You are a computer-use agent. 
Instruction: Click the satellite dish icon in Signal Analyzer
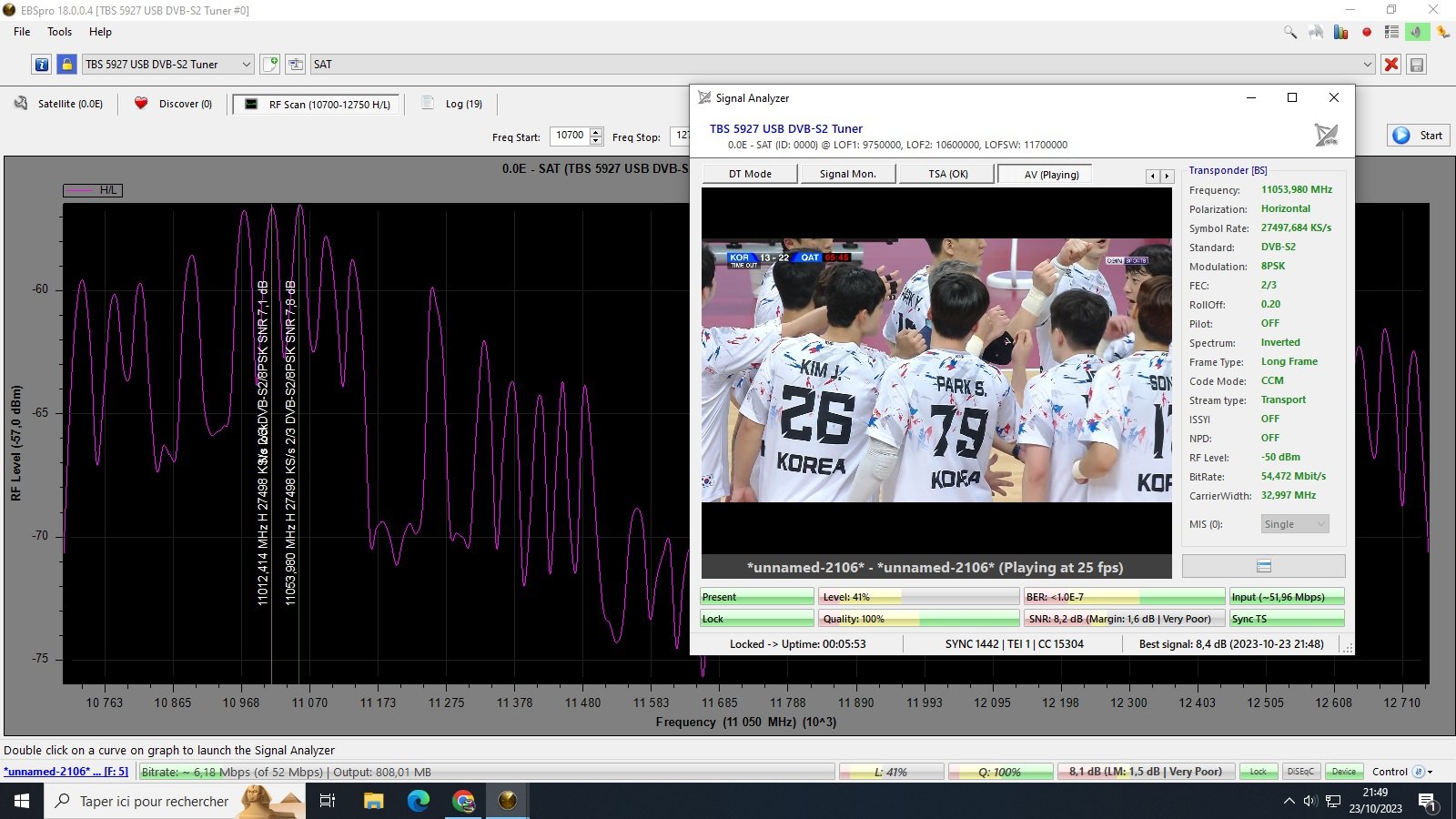[1326, 136]
